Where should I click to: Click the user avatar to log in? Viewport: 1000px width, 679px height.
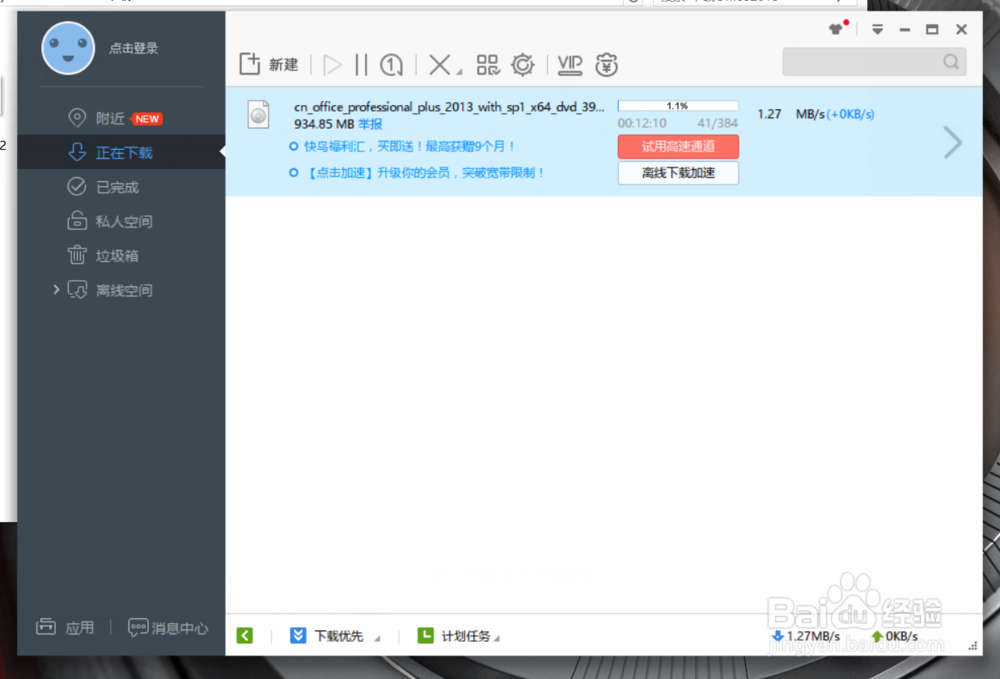(x=68, y=48)
